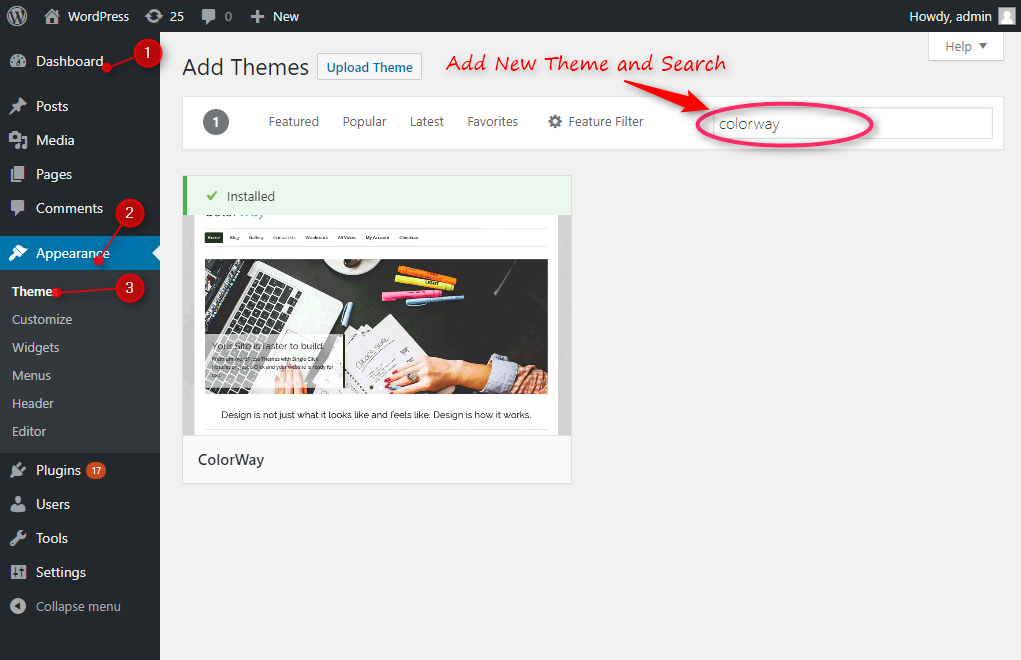This screenshot has height=660, width=1021.
Task: Click the Users person icon
Action: click(x=18, y=504)
